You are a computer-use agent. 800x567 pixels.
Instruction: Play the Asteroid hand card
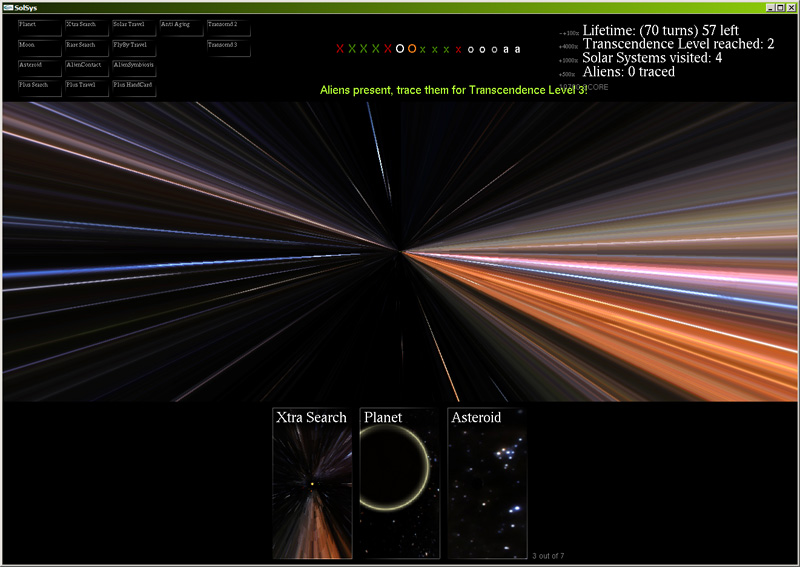tap(486, 483)
